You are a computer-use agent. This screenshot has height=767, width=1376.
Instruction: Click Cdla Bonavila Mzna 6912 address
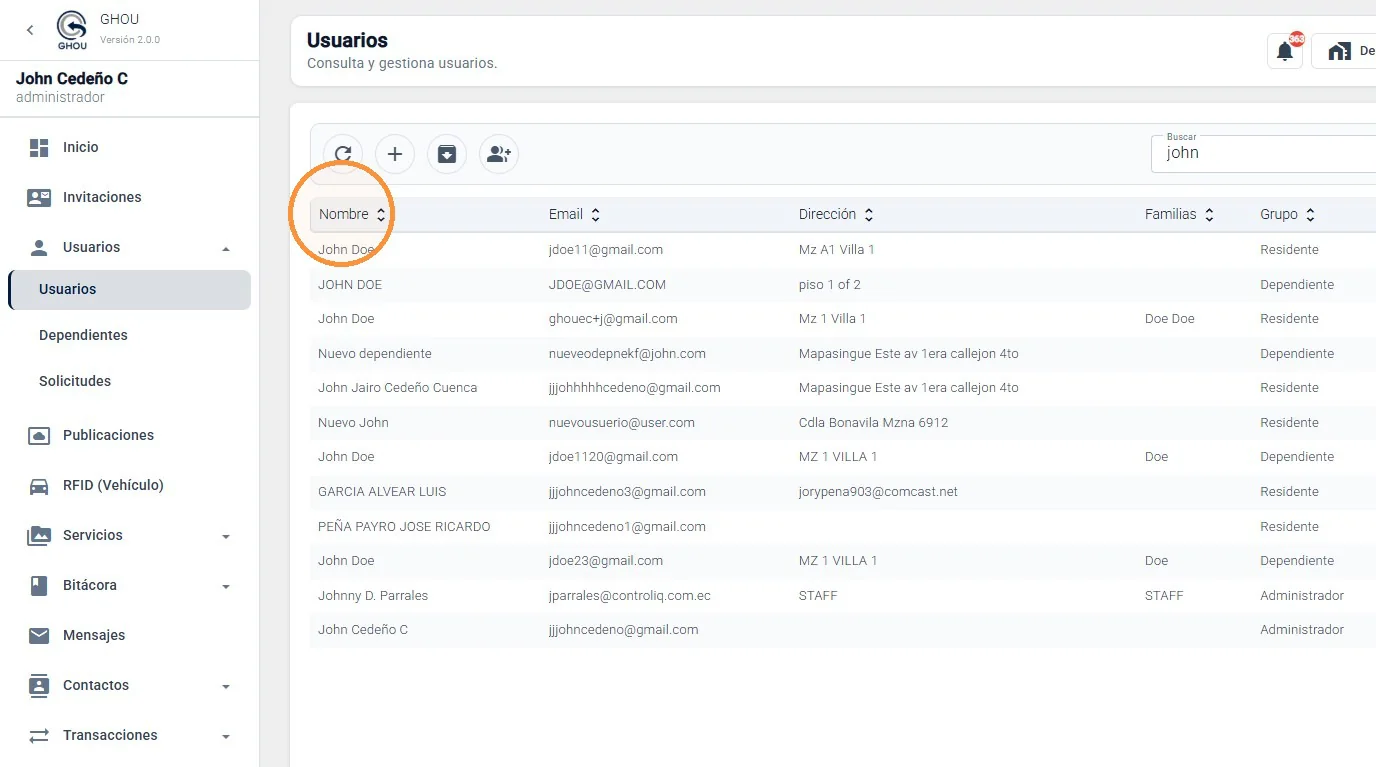coord(873,423)
